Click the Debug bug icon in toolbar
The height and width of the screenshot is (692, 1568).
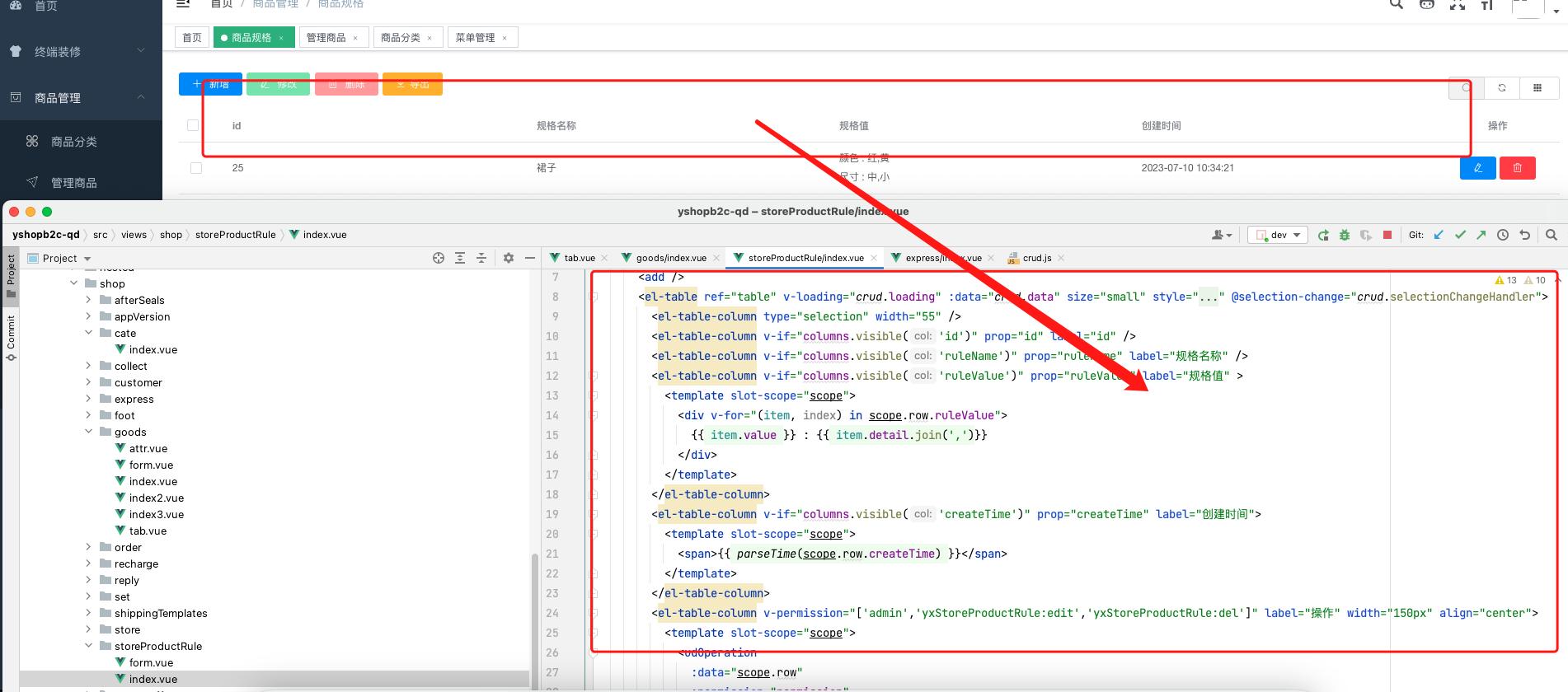click(x=1345, y=235)
